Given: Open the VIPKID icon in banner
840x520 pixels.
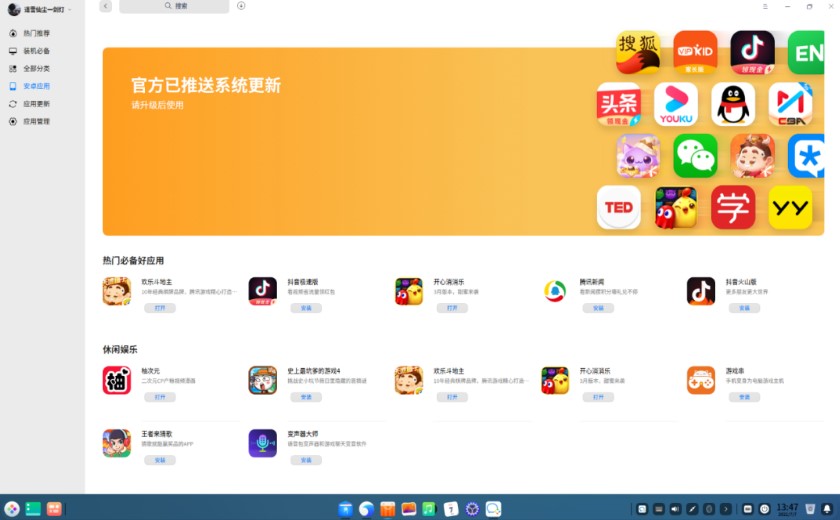Looking at the screenshot, I should (695, 52).
